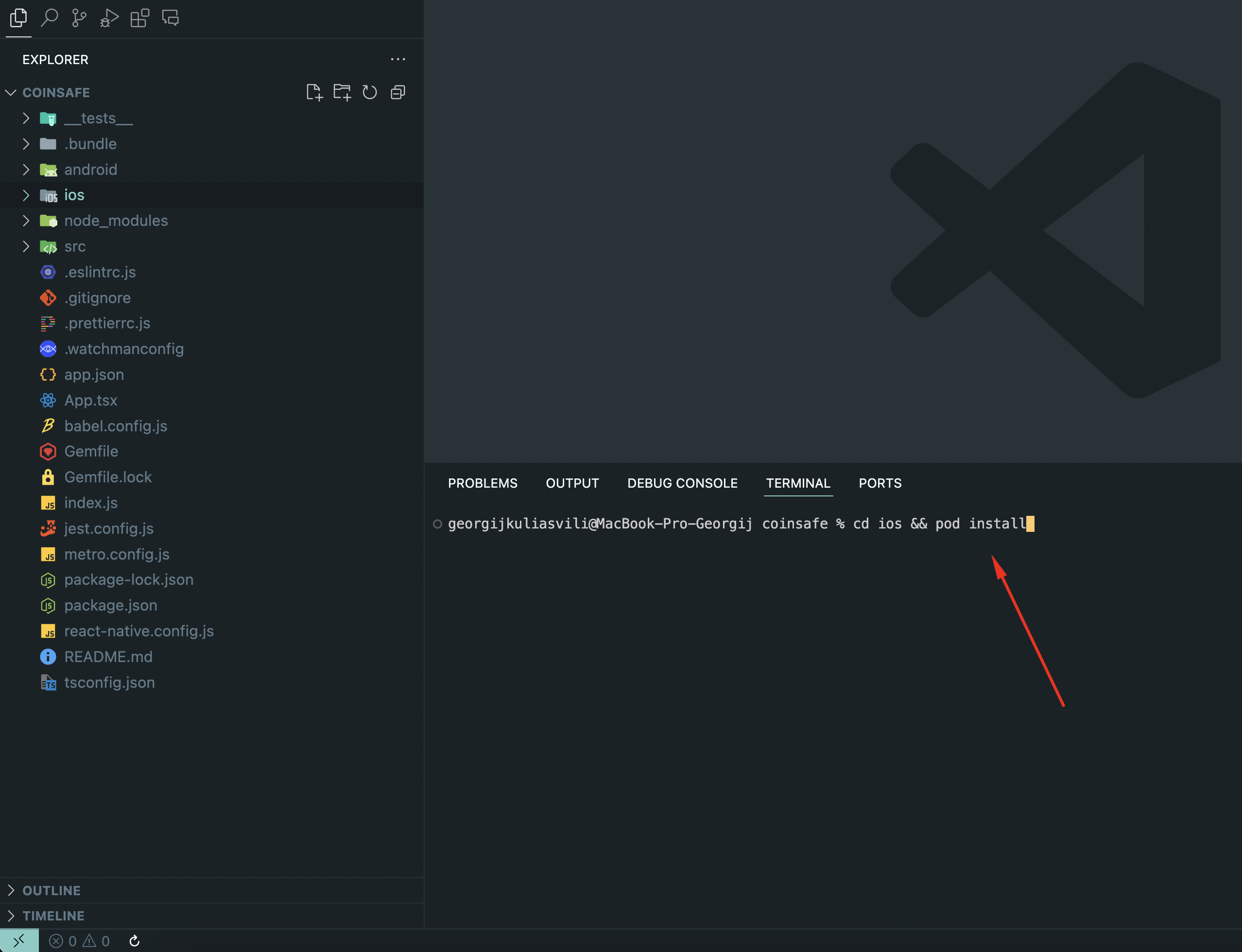
Task: Open the Run and Debug view icon
Action: pyautogui.click(x=109, y=18)
